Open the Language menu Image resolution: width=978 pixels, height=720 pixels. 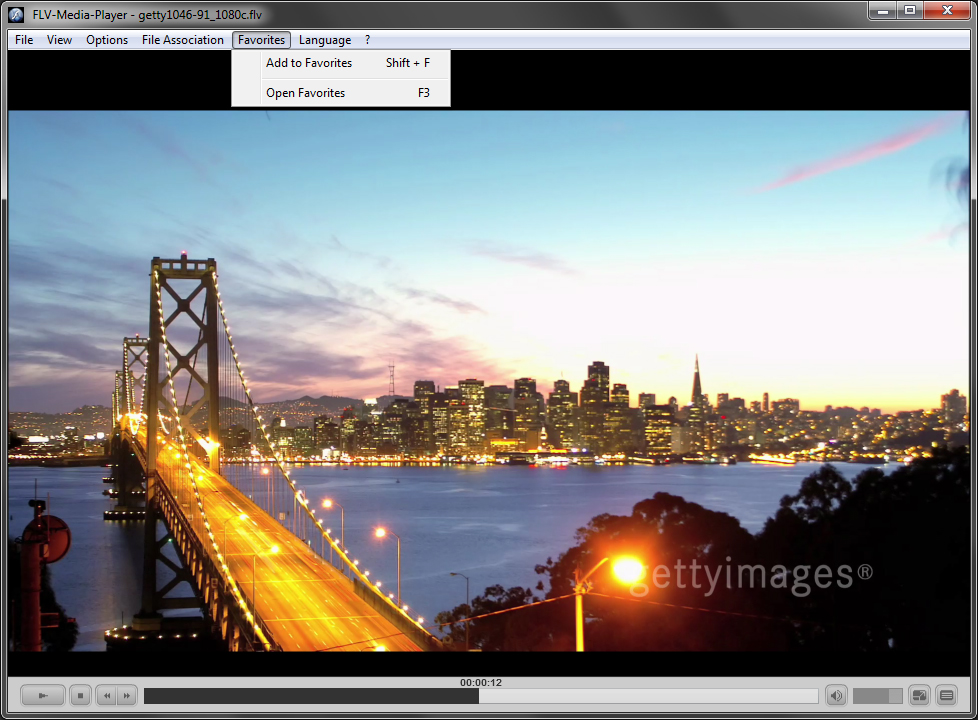point(325,40)
